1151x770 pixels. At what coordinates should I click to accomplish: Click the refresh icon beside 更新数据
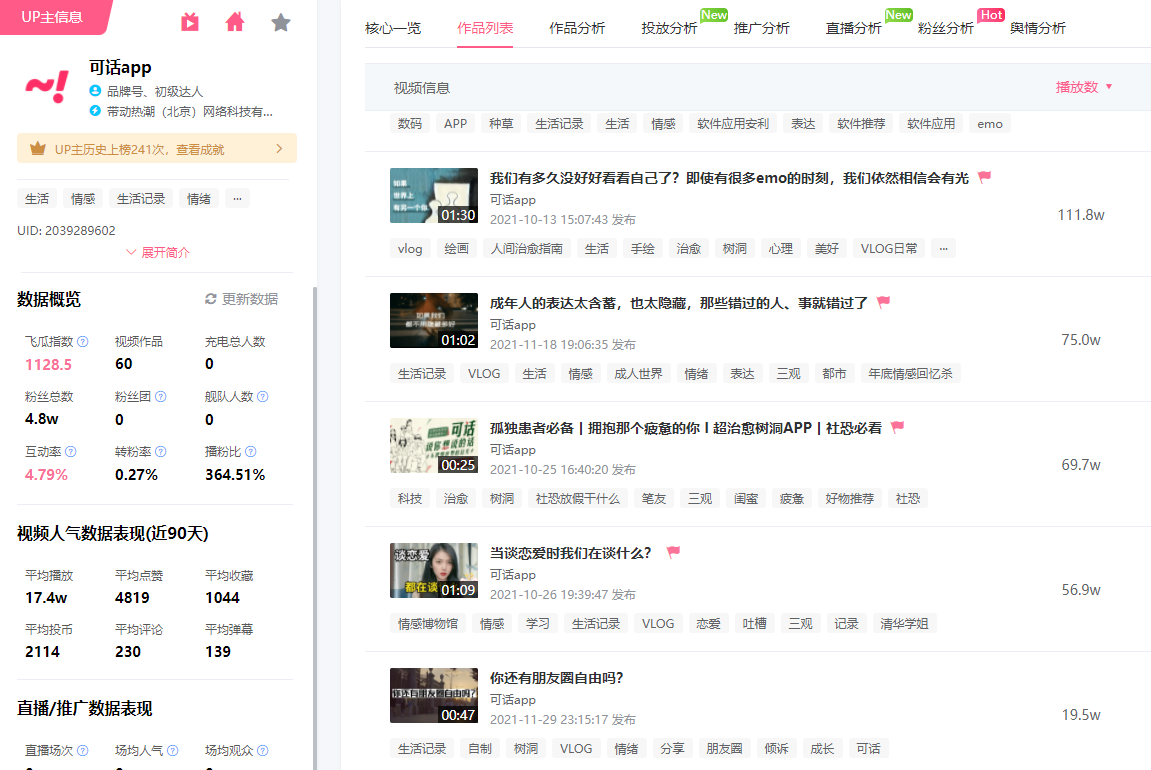click(211, 299)
